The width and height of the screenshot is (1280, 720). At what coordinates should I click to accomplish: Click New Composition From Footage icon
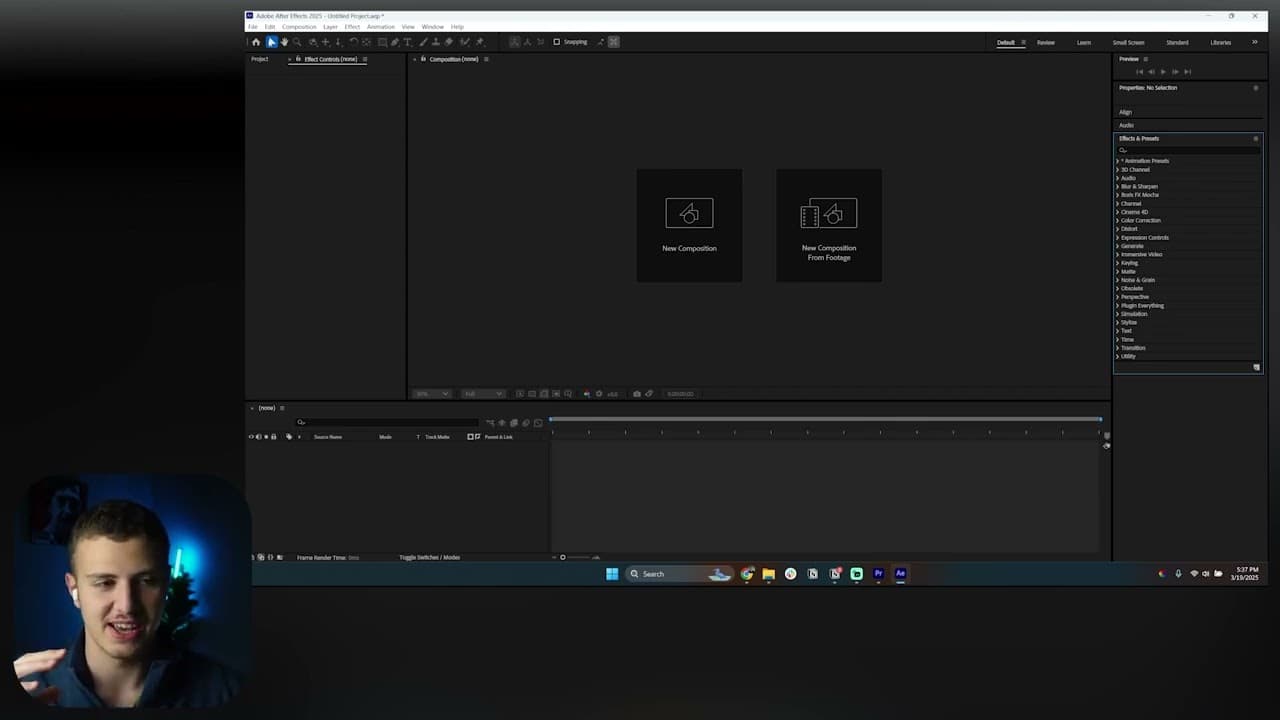829,213
